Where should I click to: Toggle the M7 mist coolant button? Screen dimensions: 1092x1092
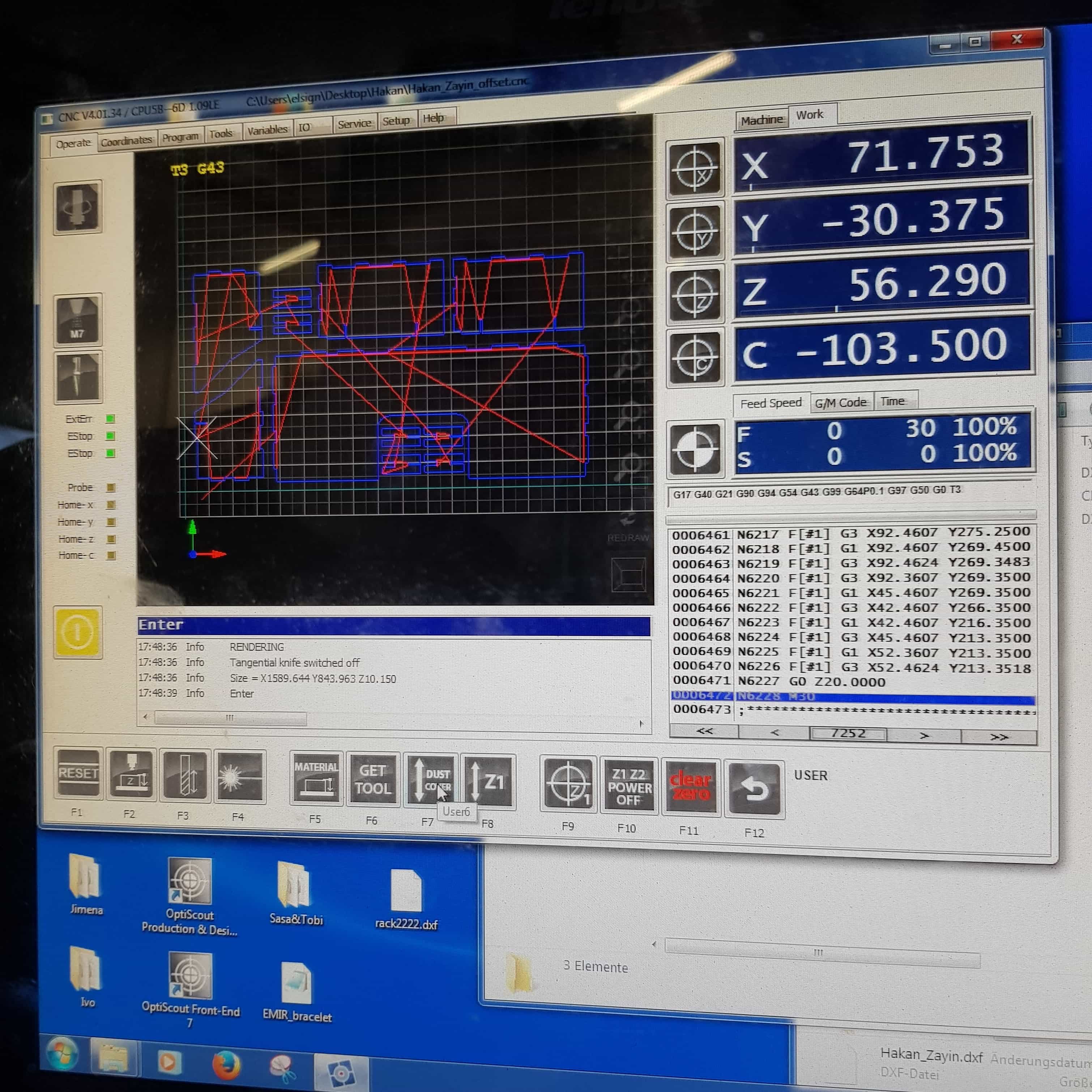pos(78,320)
